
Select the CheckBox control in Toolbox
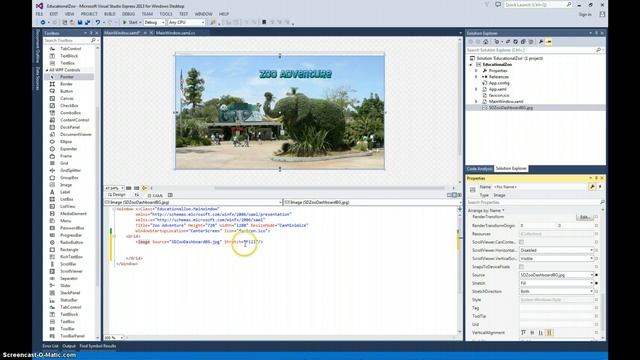(69, 106)
